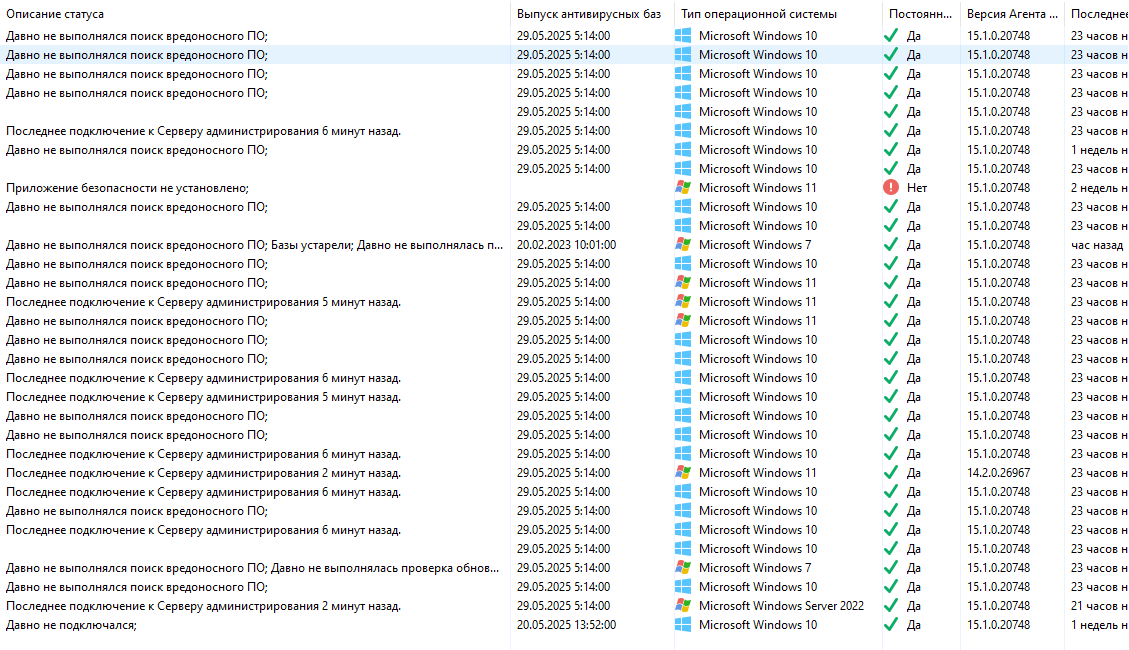The image size is (1129, 650).
Task: Sort by the Выпуск антивирусных баз column header
Action: click(x=588, y=14)
